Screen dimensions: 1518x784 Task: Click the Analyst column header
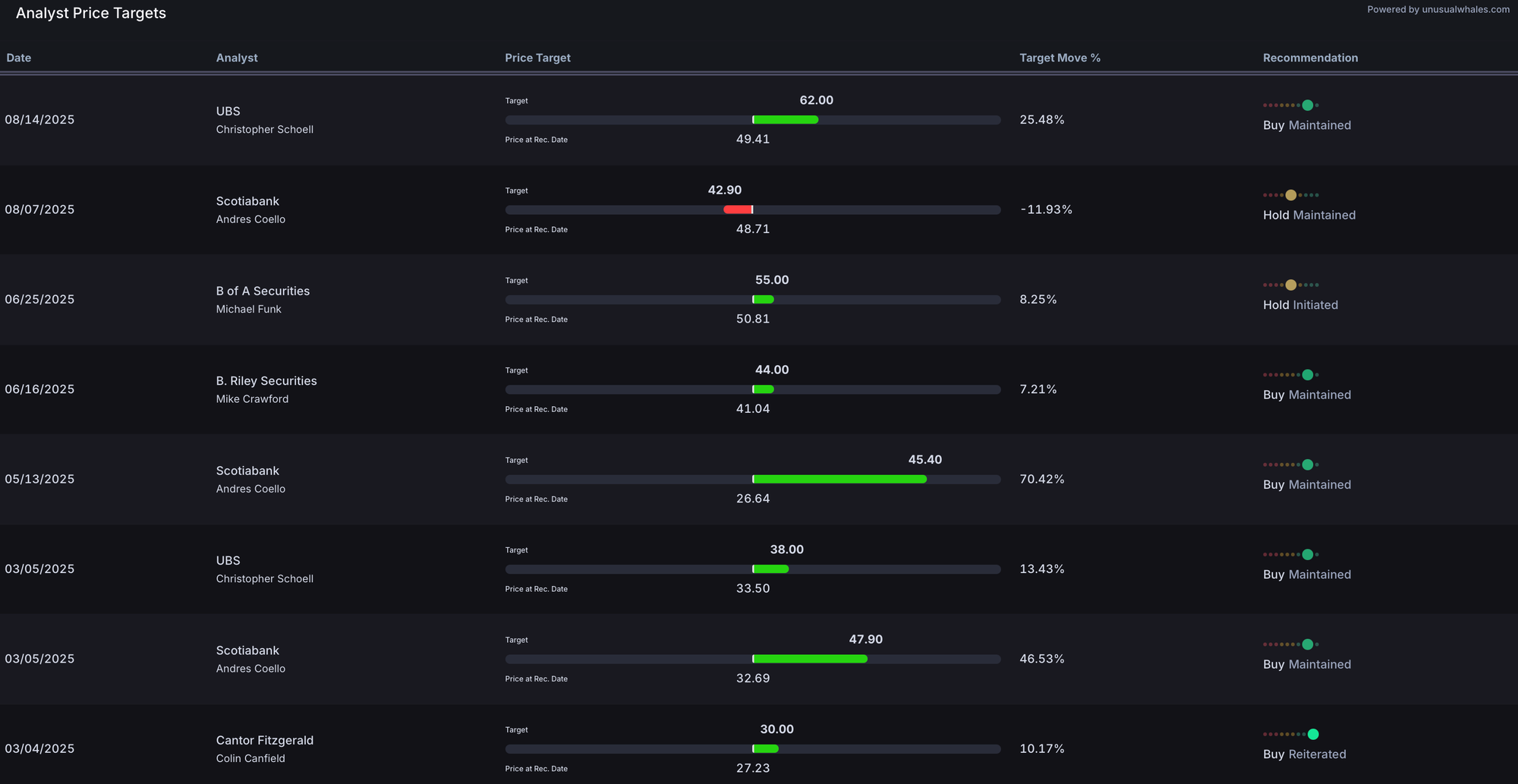click(237, 58)
